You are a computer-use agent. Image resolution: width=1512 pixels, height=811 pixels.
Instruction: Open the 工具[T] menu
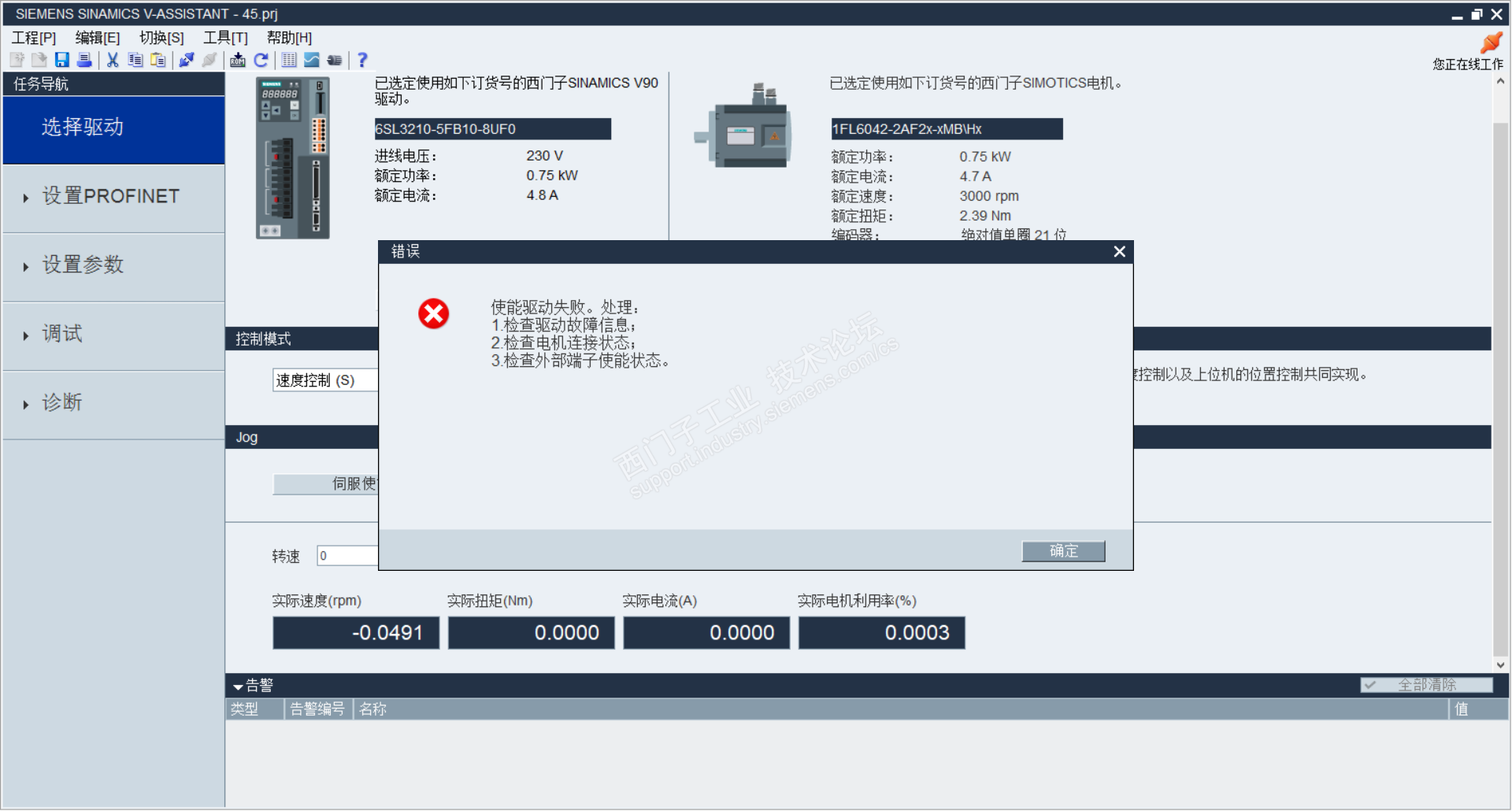(x=225, y=38)
